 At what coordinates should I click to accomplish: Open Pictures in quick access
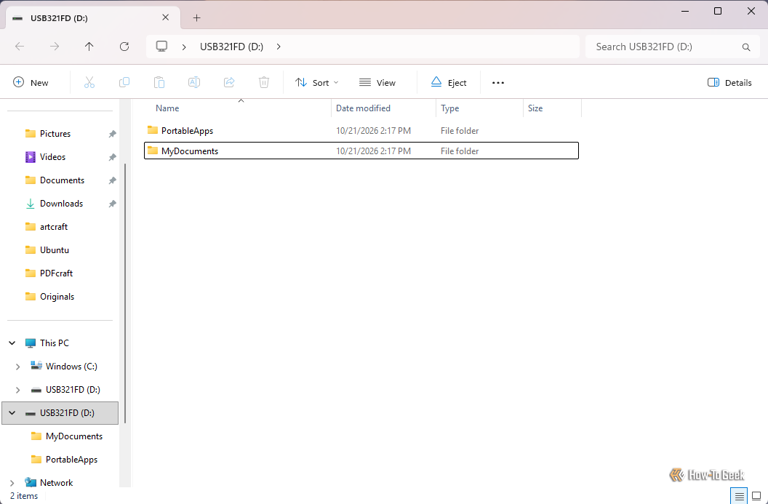[55, 134]
